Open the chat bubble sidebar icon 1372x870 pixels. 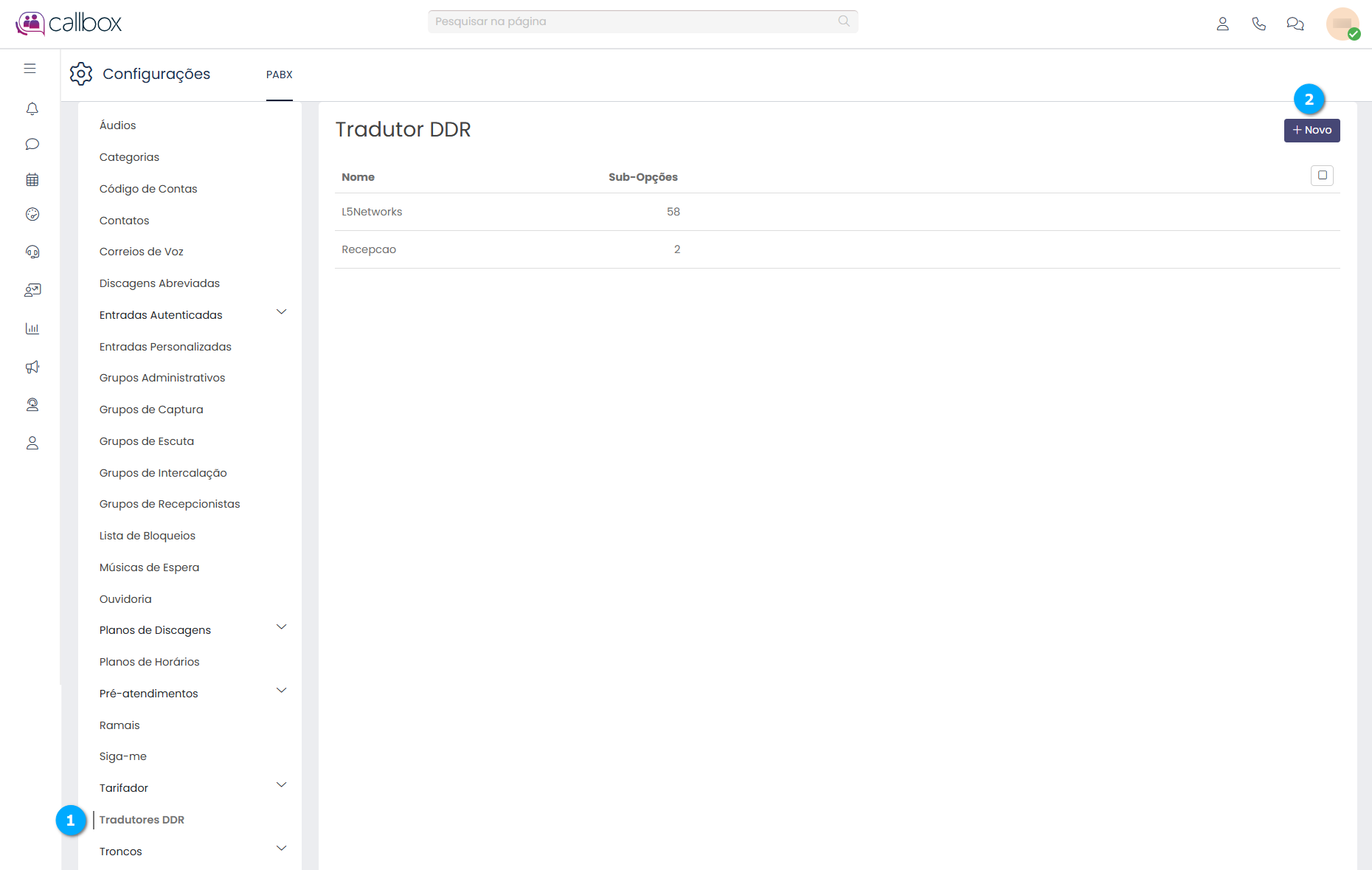tap(32, 144)
